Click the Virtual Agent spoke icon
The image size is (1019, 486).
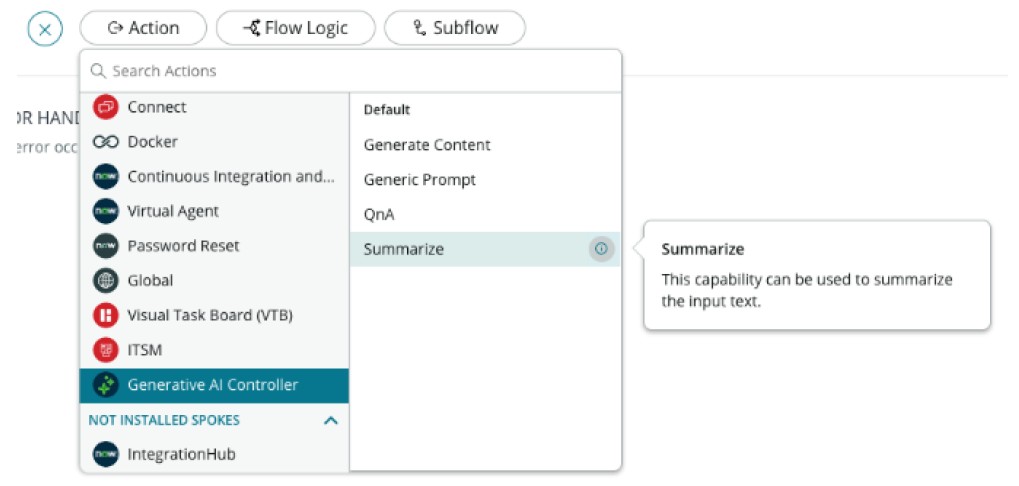tap(106, 211)
